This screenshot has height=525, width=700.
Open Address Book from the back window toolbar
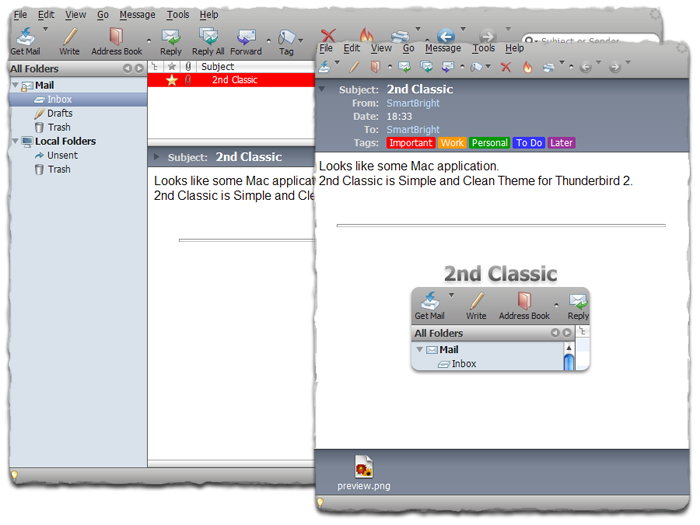(x=117, y=42)
